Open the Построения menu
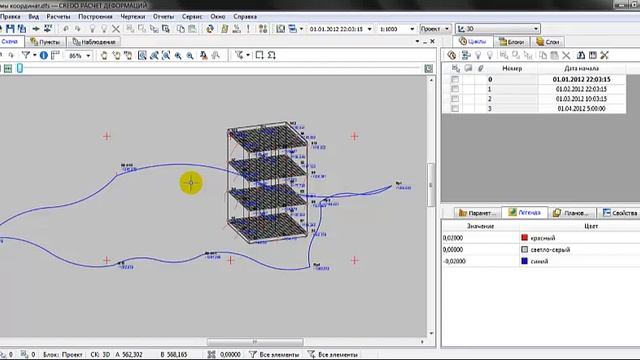This screenshot has width=640, height=360. 95,17
